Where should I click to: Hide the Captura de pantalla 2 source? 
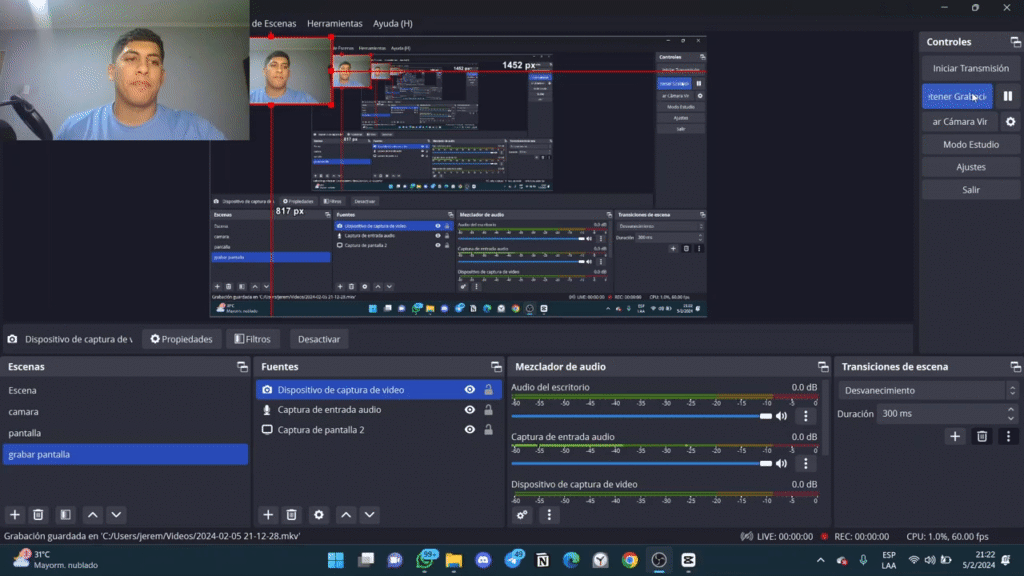coord(469,430)
